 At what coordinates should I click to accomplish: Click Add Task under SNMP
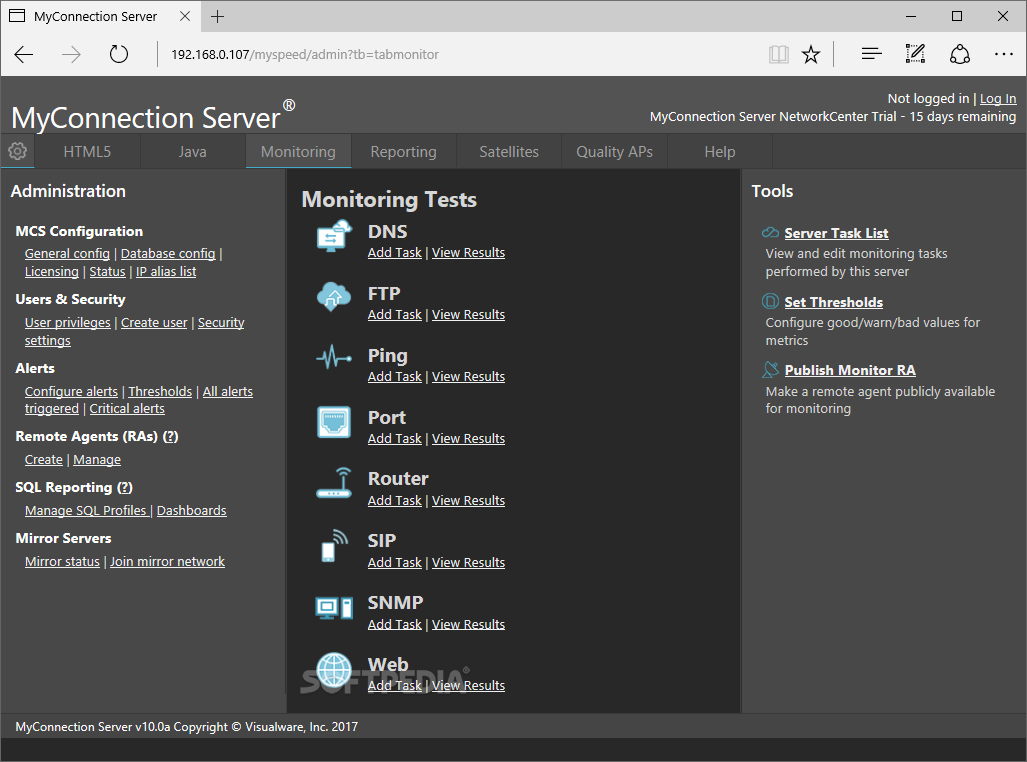pyautogui.click(x=395, y=624)
